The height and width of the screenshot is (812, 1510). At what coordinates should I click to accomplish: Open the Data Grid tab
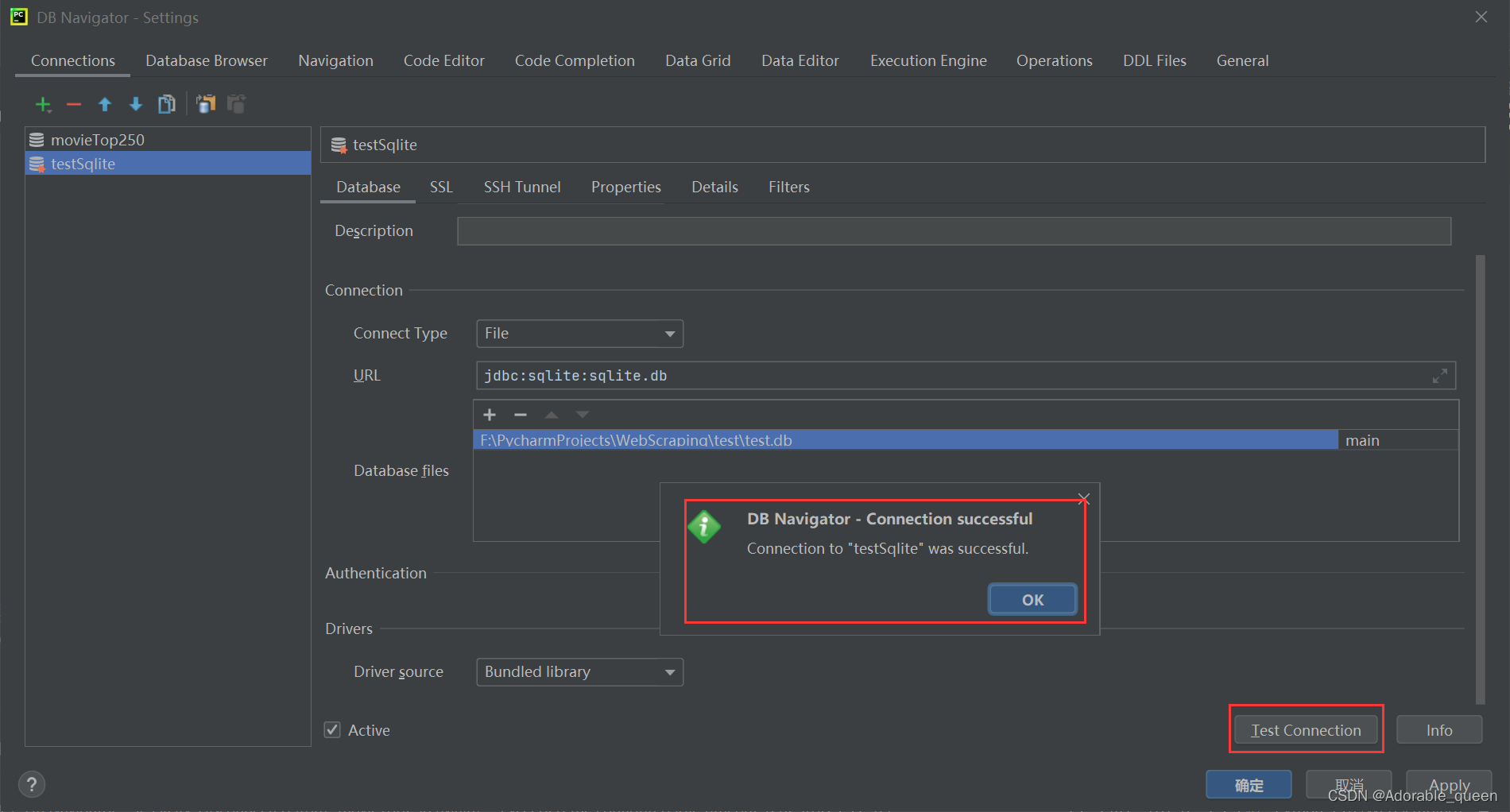pos(698,60)
